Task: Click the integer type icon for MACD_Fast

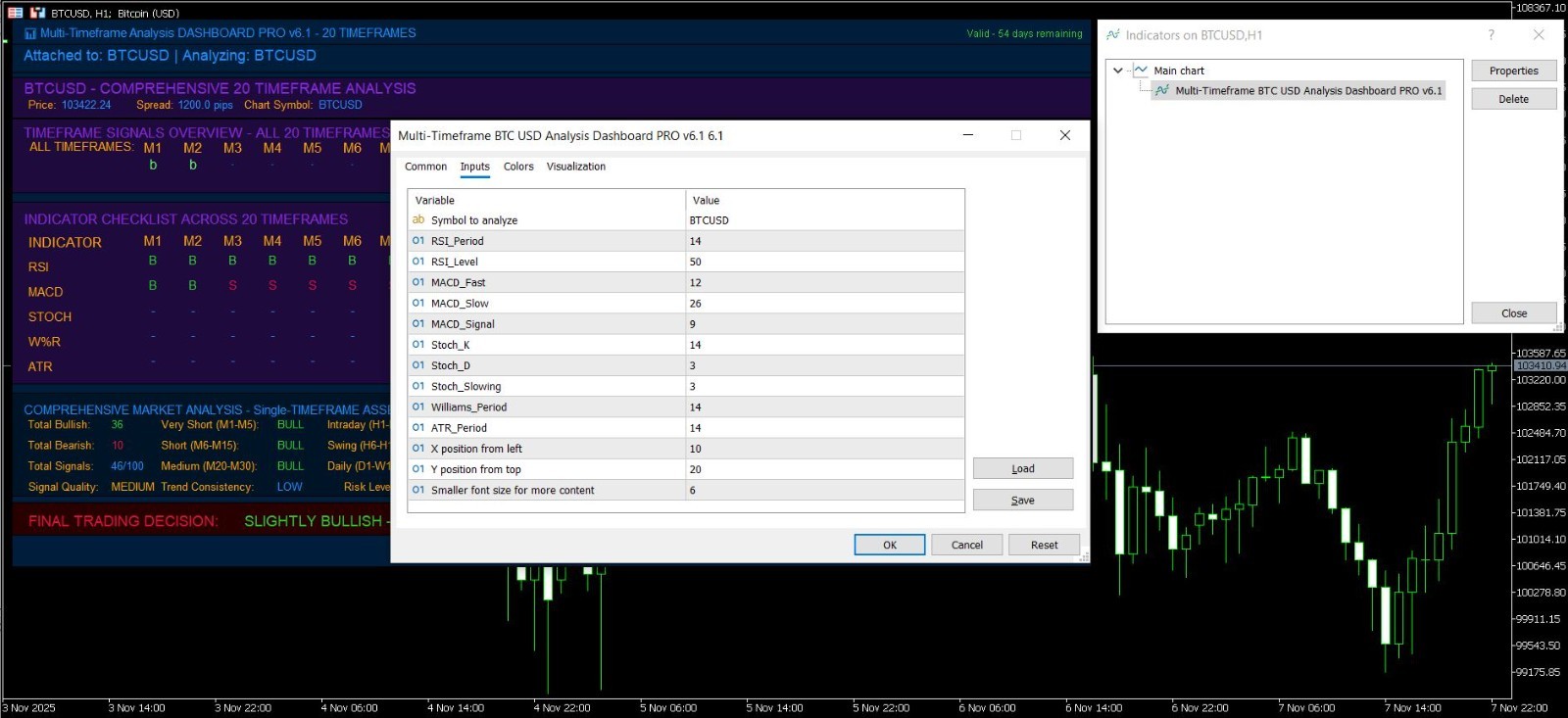Action: [418, 282]
